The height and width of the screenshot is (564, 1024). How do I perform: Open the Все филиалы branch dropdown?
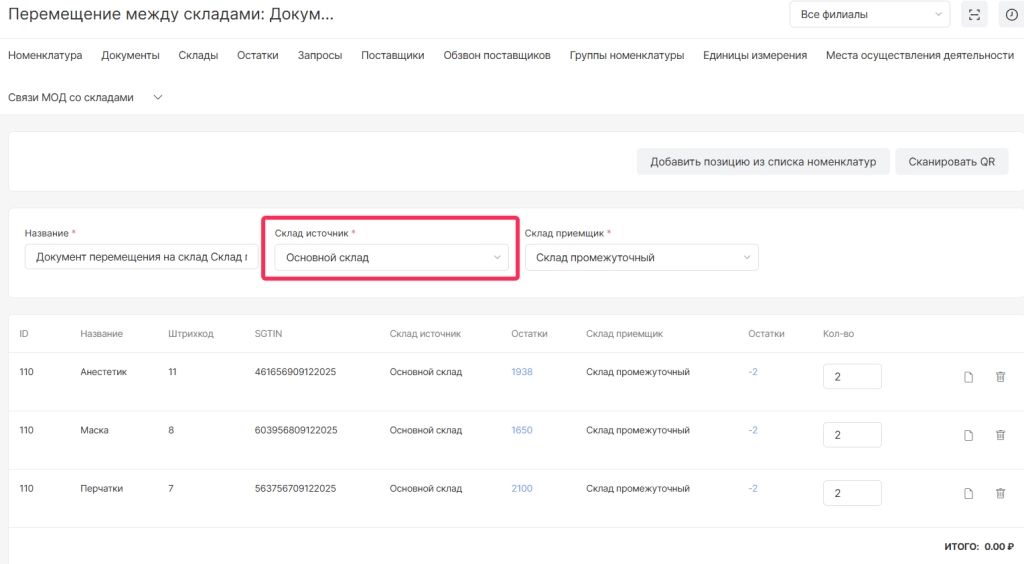pyautogui.click(x=868, y=15)
